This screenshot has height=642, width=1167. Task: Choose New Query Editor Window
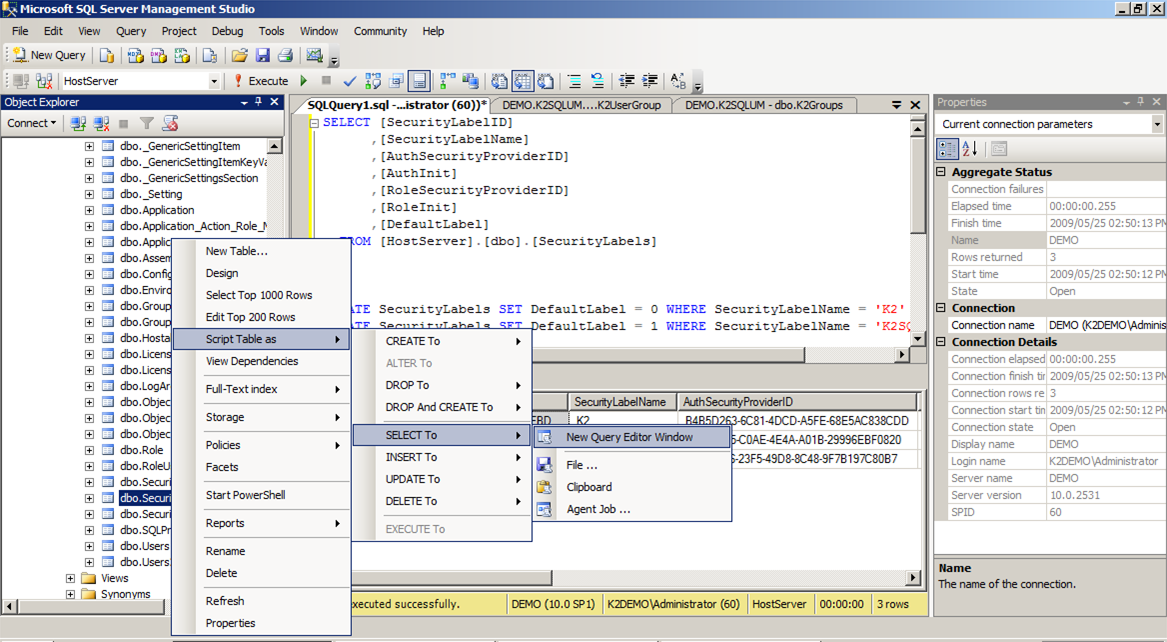pos(631,437)
